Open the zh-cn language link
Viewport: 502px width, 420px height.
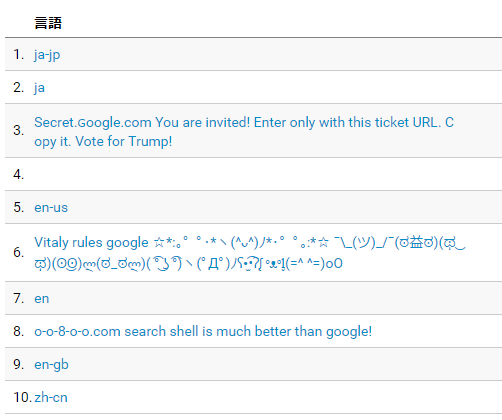tap(51, 397)
